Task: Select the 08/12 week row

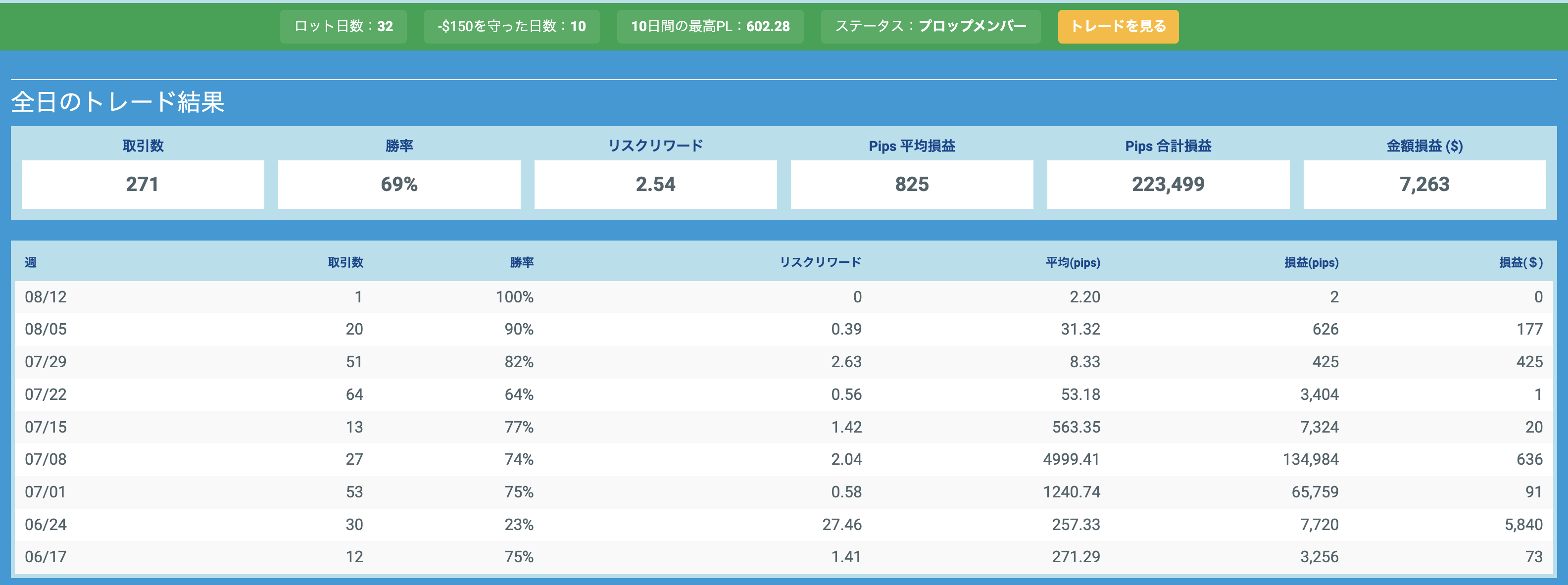Action: 784,297
